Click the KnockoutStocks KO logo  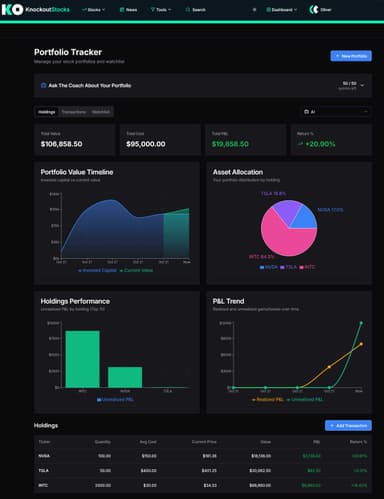click(x=12, y=10)
